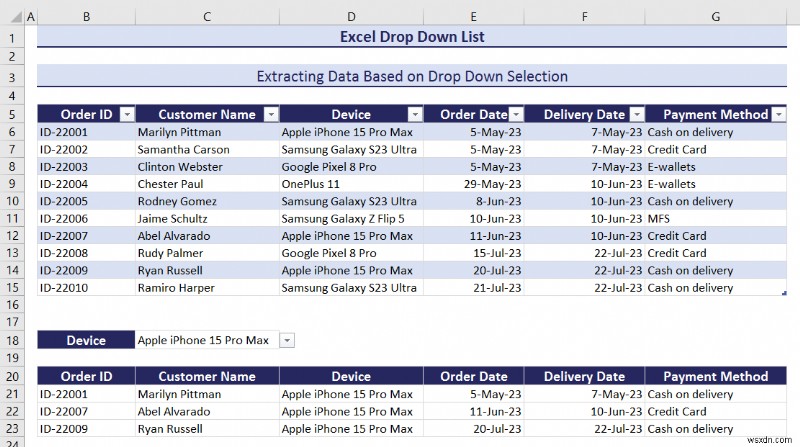Select 'Credit Card' in row 7
The height and width of the screenshot is (447, 800).
point(716,150)
